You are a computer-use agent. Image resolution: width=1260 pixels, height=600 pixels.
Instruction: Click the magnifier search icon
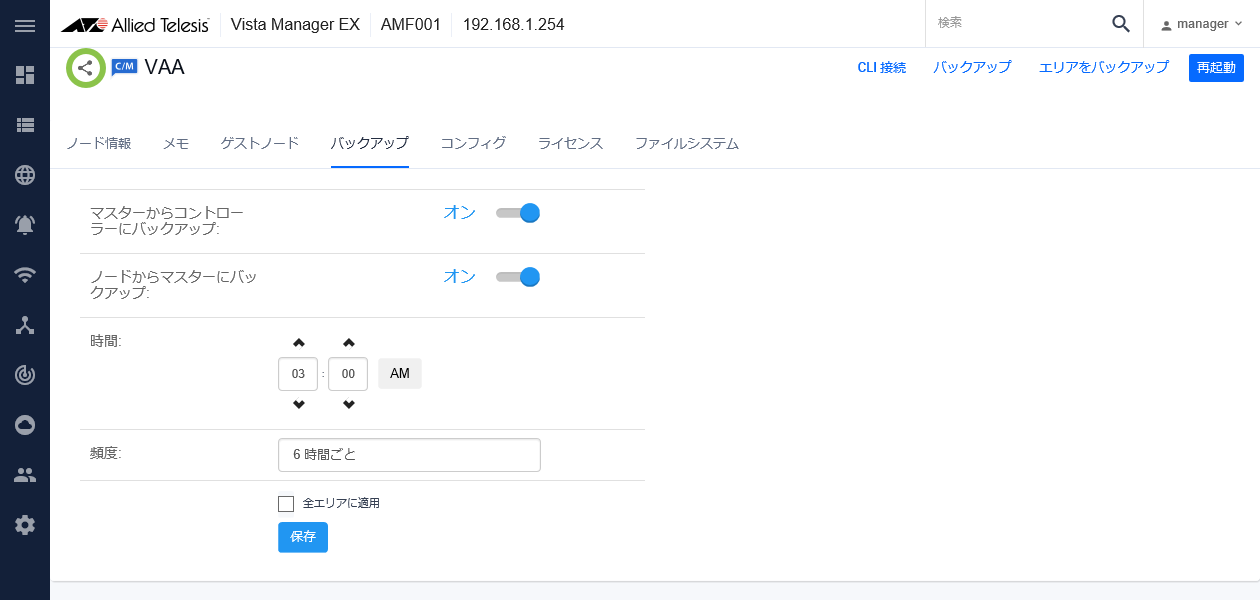(x=1121, y=24)
